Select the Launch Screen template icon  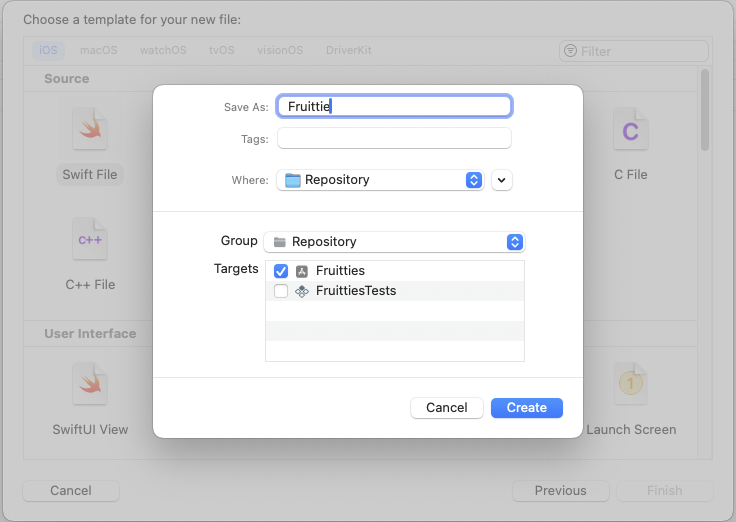630,385
